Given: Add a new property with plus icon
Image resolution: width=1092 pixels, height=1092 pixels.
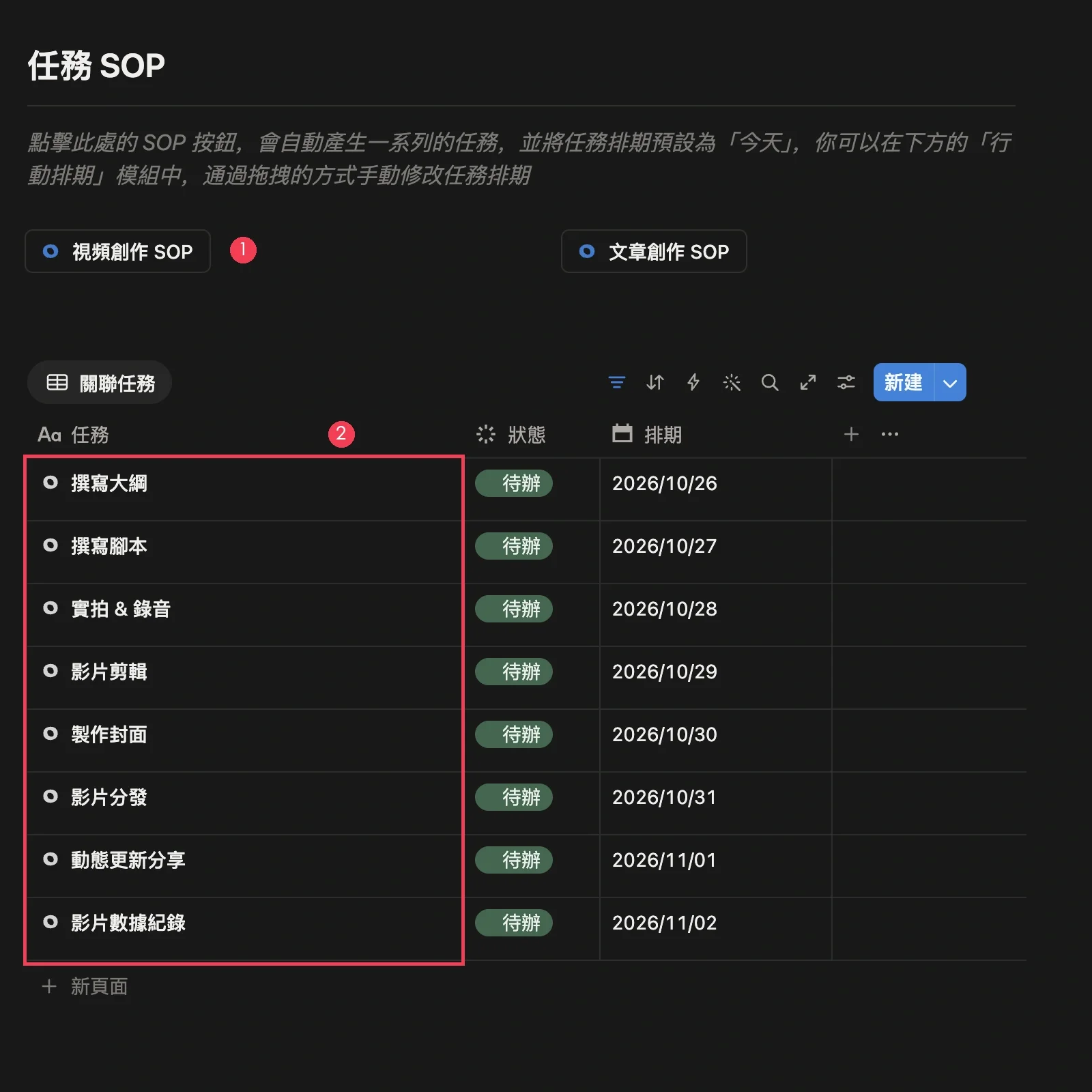Looking at the screenshot, I should tap(851, 434).
